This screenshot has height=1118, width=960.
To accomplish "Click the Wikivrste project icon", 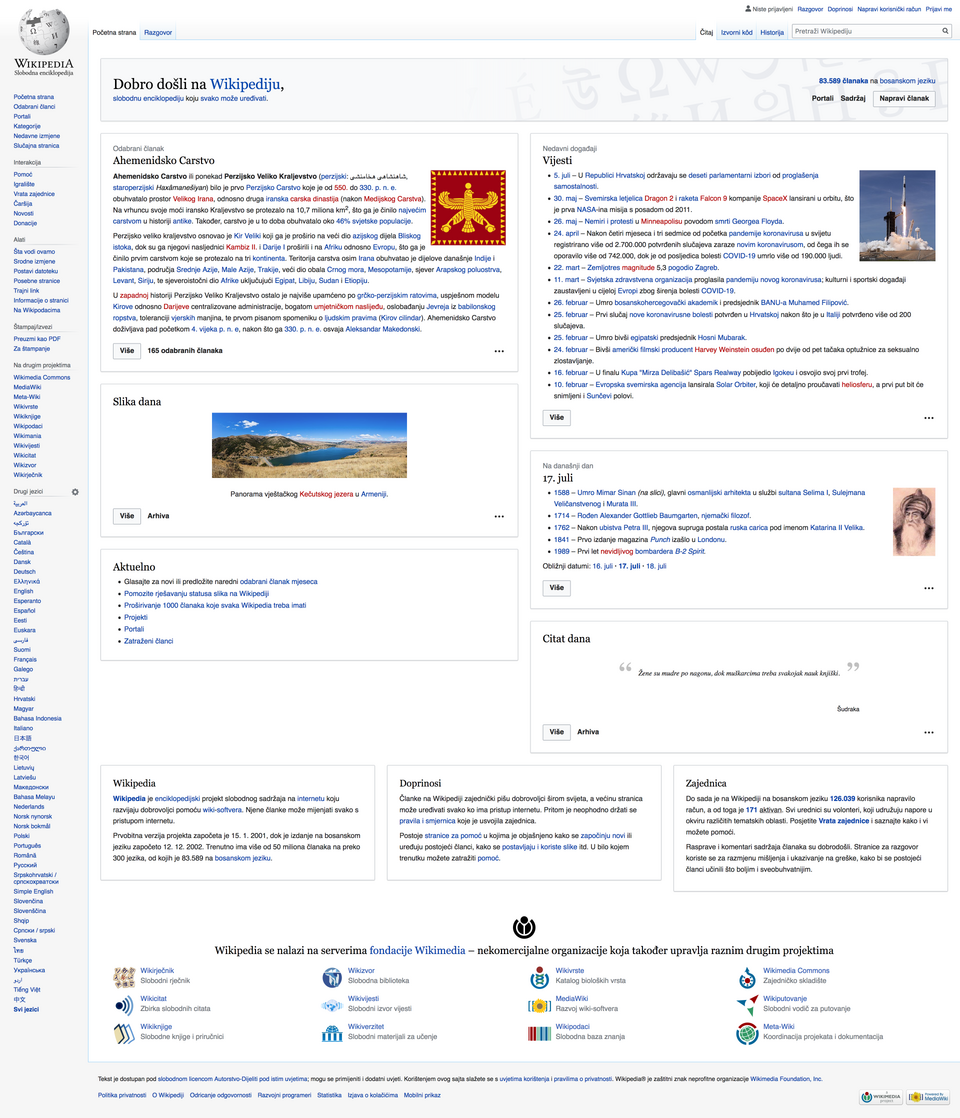I will point(539,977).
